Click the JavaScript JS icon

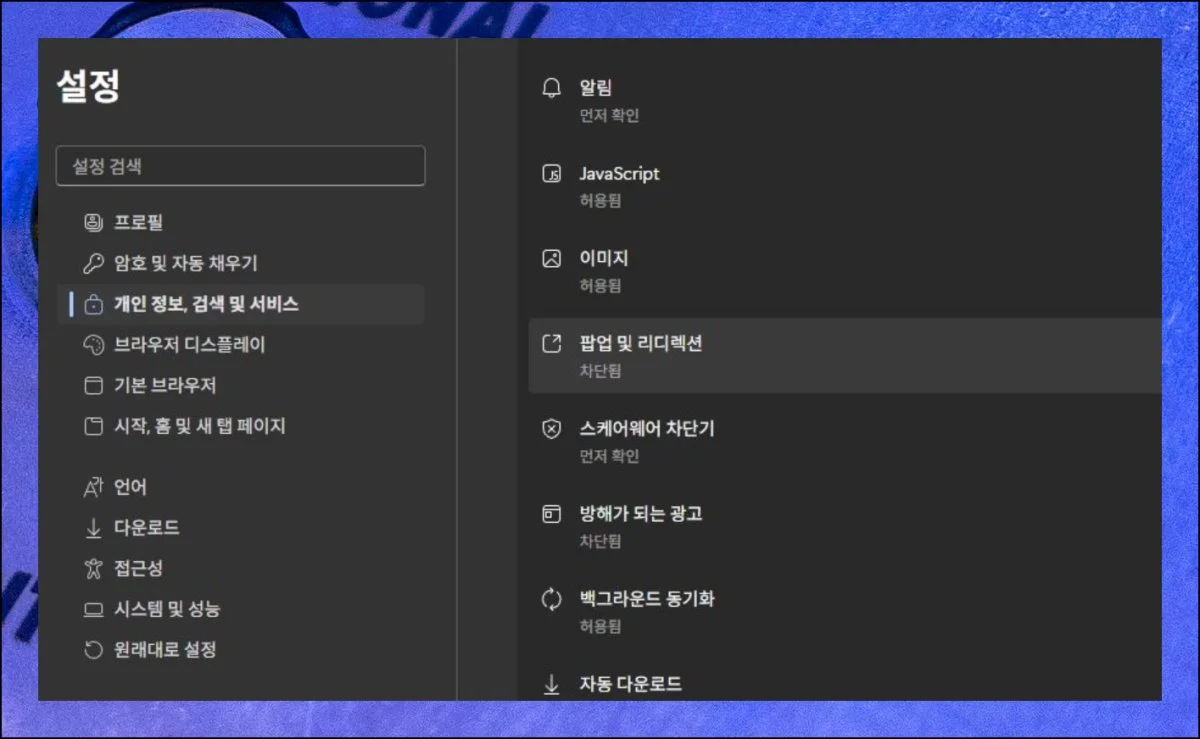pyautogui.click(x=551, y=174)
